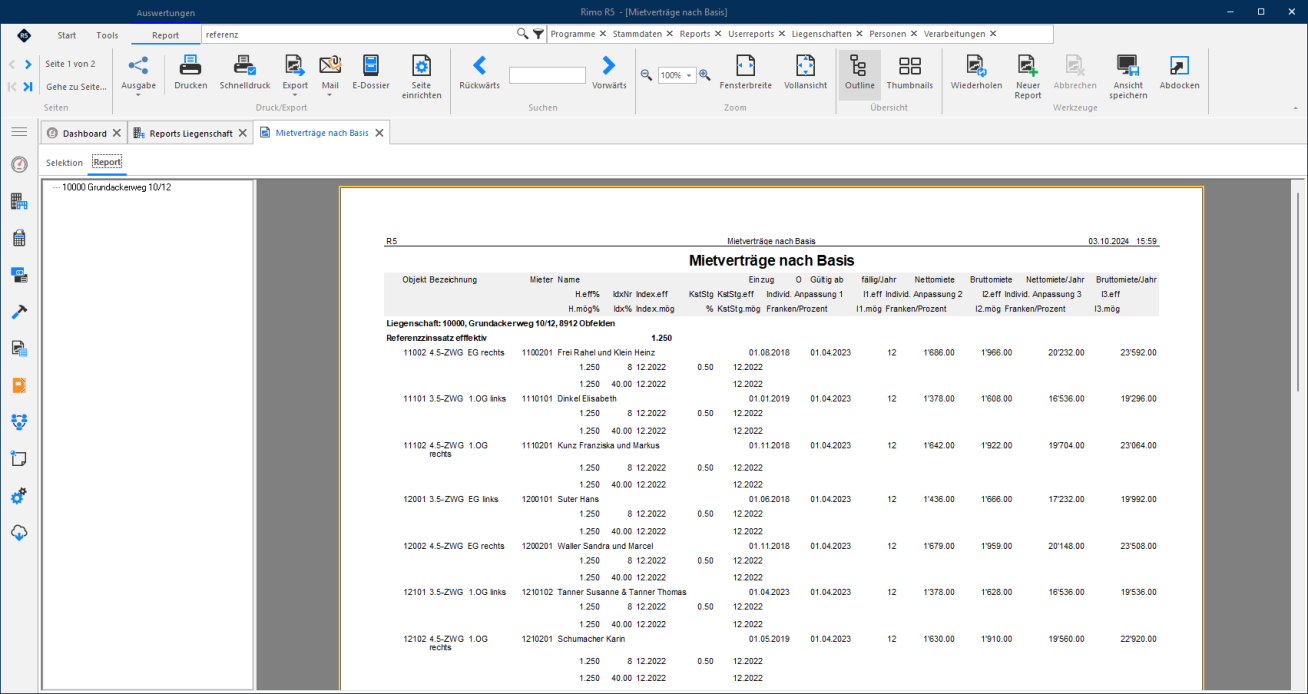Collapse the ribbon with the small arrow
The width and height of the screenshot is (1308, 694).
[1296, 107]
